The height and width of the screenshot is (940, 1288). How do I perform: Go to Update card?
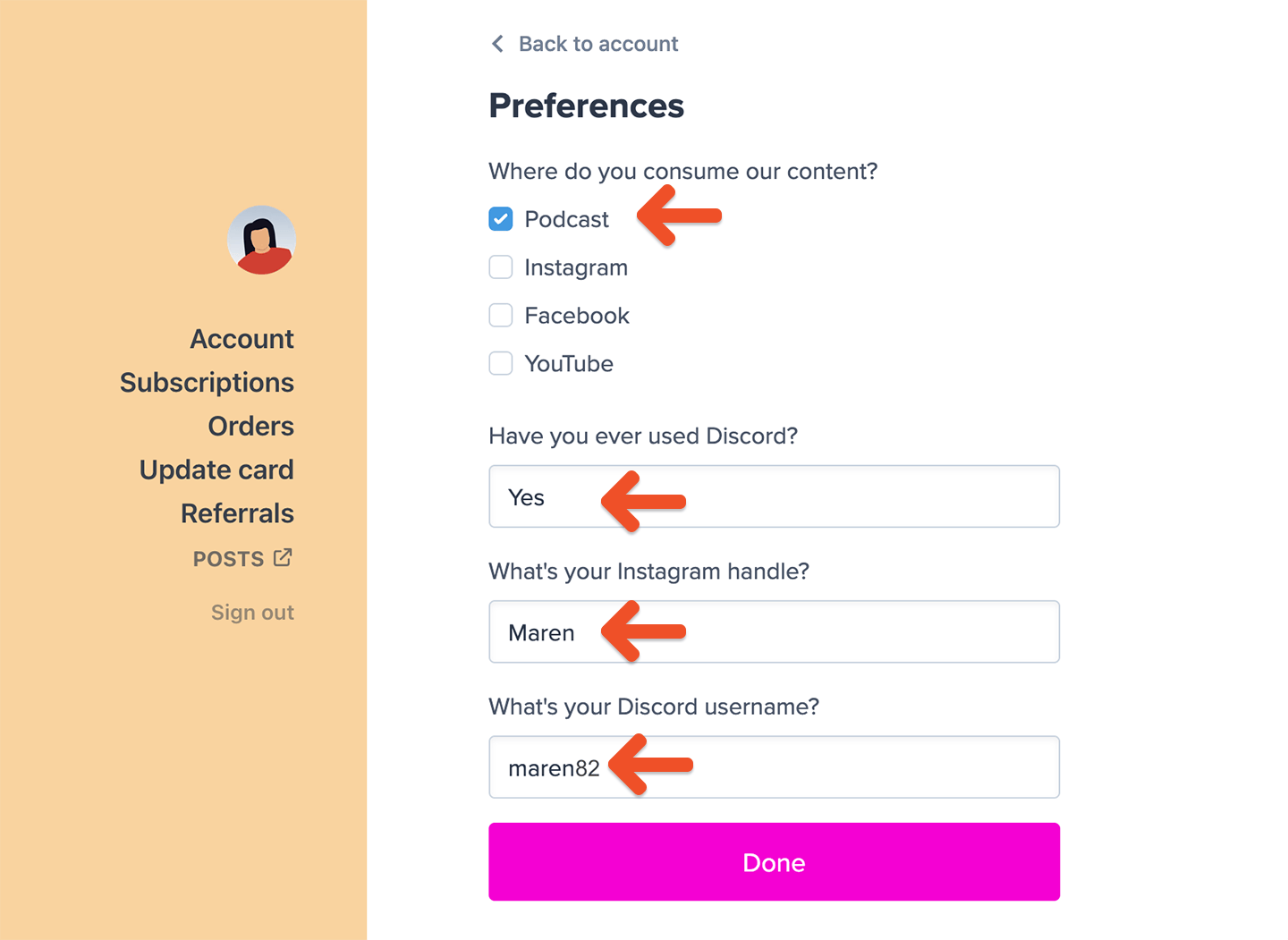click(x=216, y=469)
